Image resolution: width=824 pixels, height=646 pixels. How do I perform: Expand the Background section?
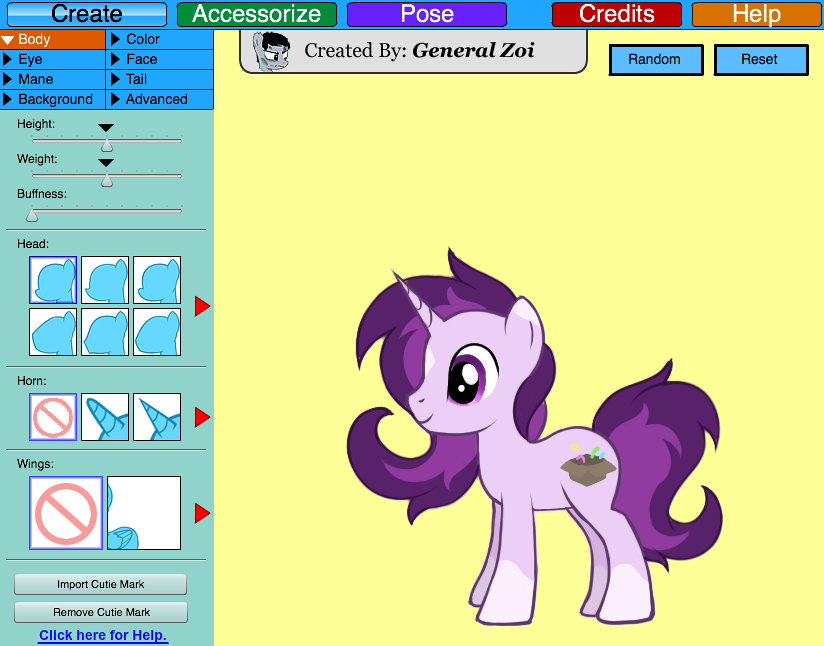[x=53, y=99]
